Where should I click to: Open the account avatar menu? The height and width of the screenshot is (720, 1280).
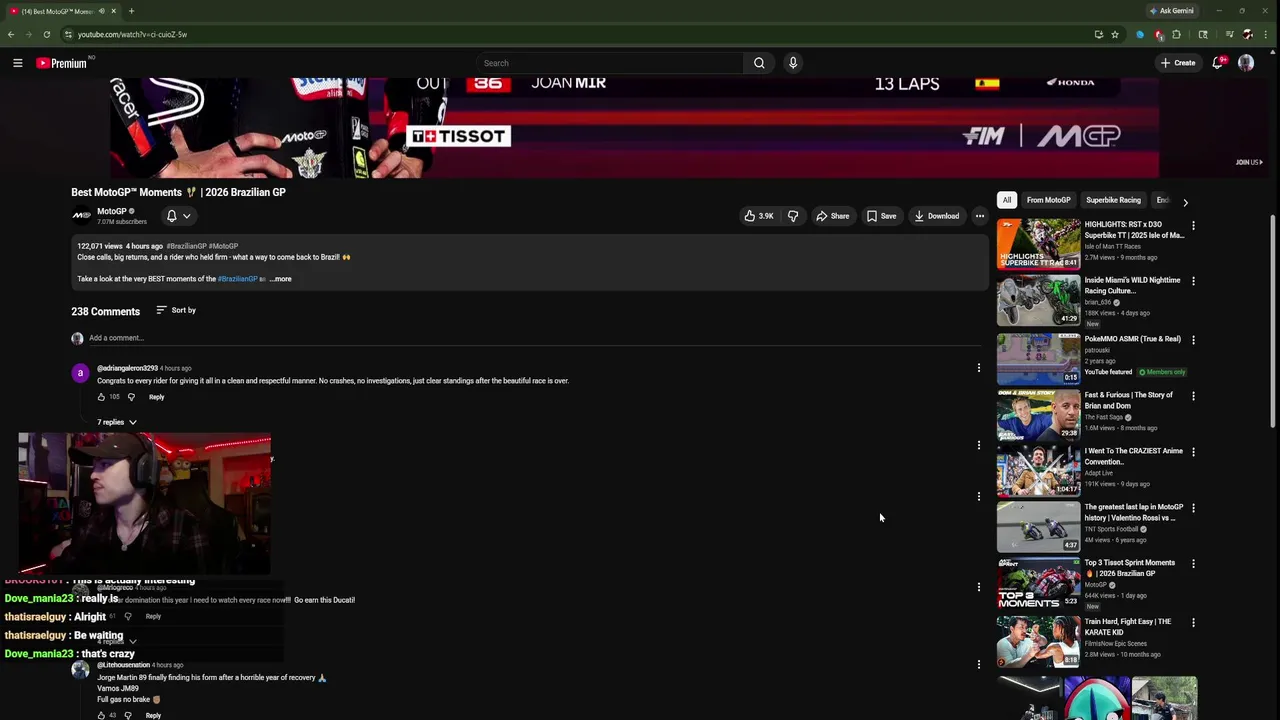click(x=1246, y=63)
